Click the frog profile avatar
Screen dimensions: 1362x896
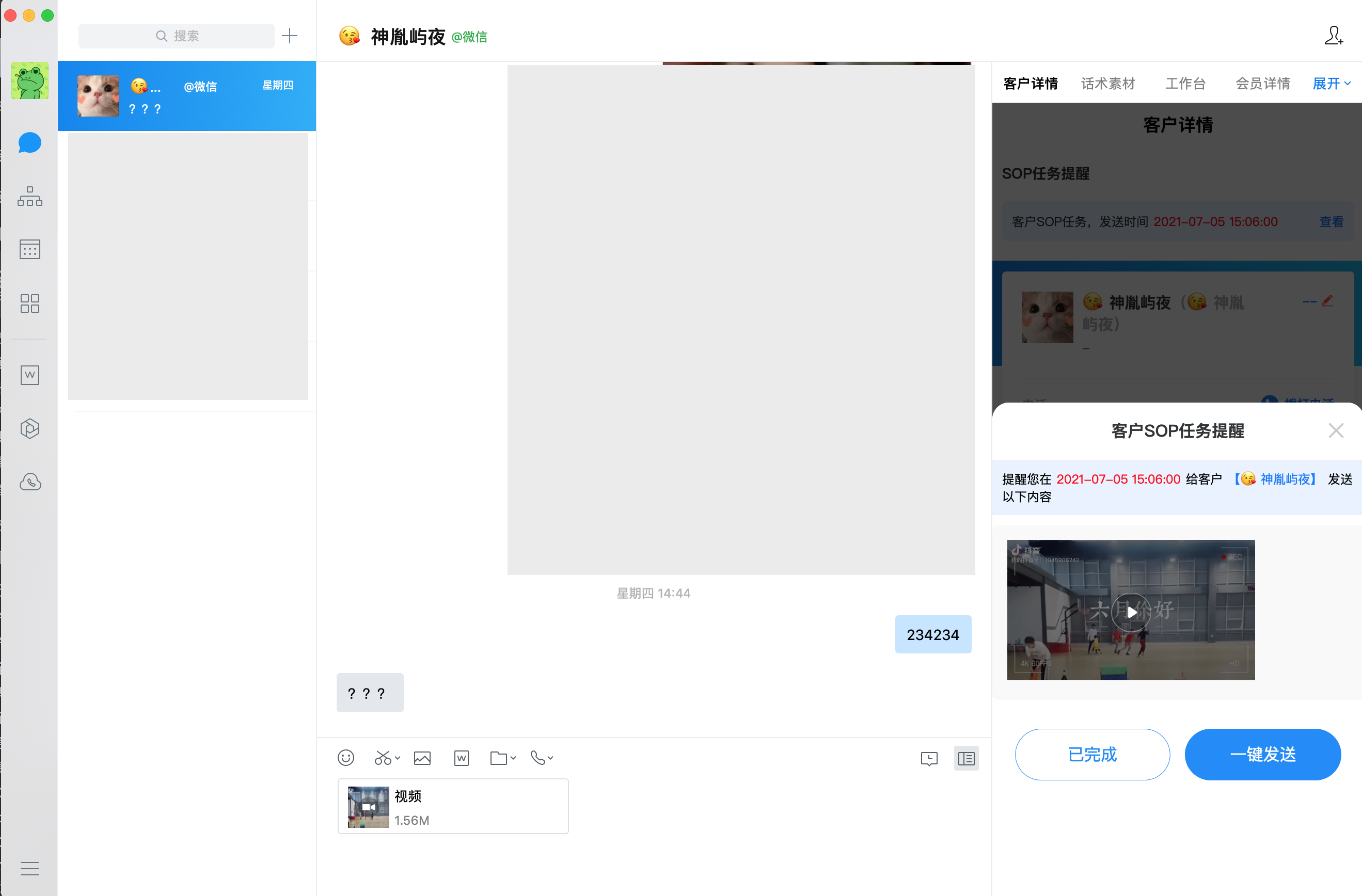(30, 80)
